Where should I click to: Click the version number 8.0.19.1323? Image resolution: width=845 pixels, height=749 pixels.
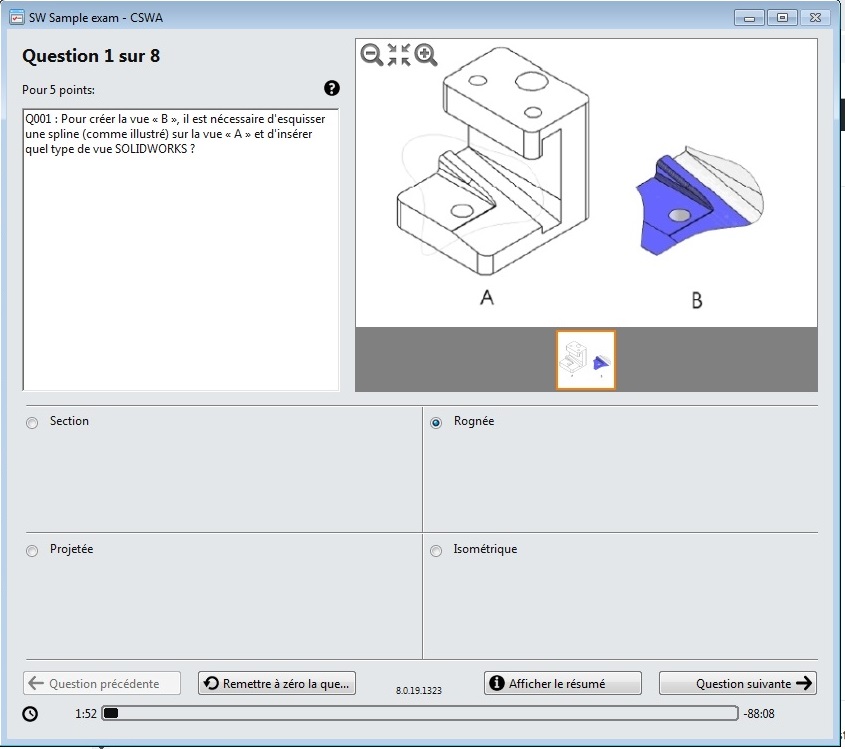coord(419,690)
